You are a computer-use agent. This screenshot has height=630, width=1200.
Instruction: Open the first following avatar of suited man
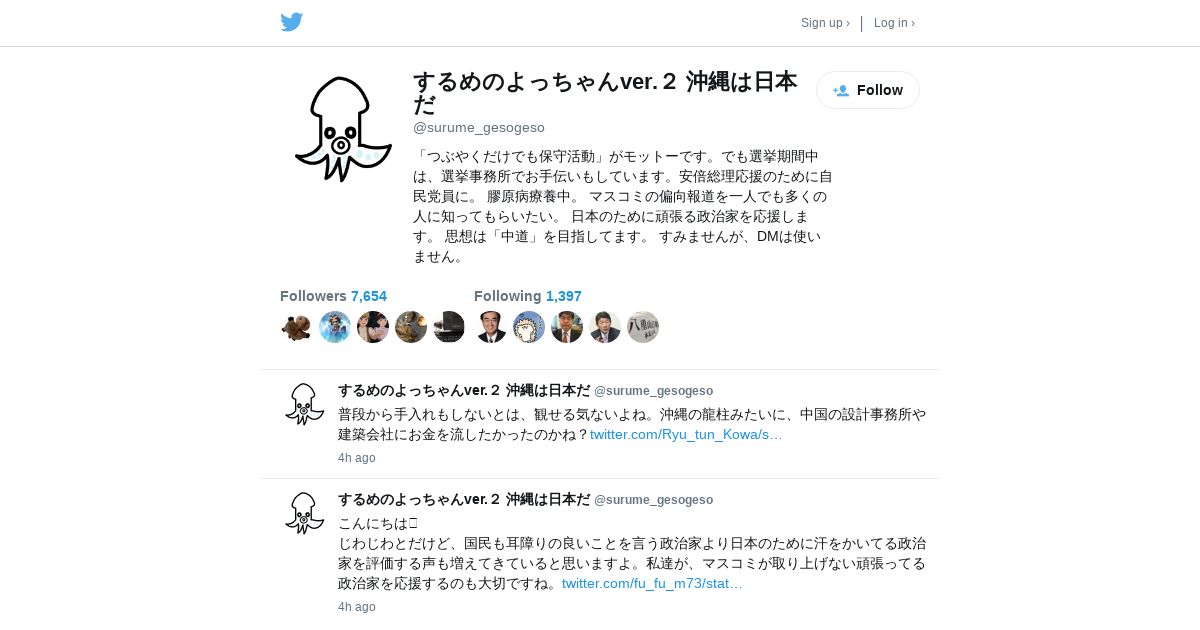[490, 327]
